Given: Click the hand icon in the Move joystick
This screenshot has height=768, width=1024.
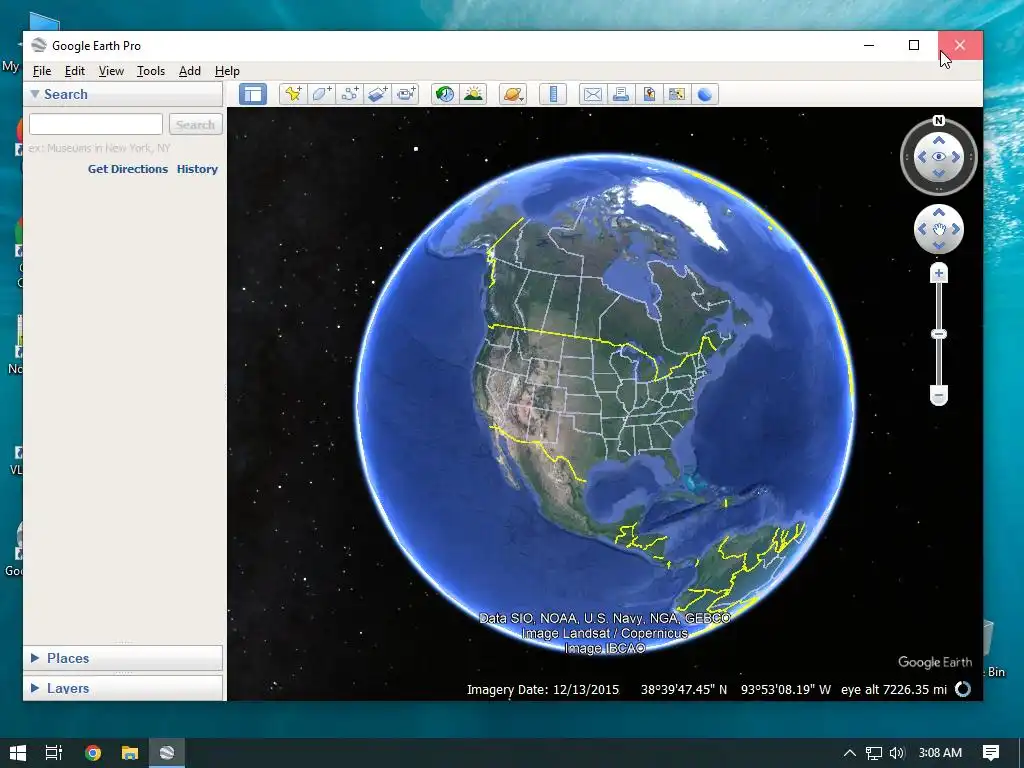Looking at the screenshot, I should (x=938, y=229).
